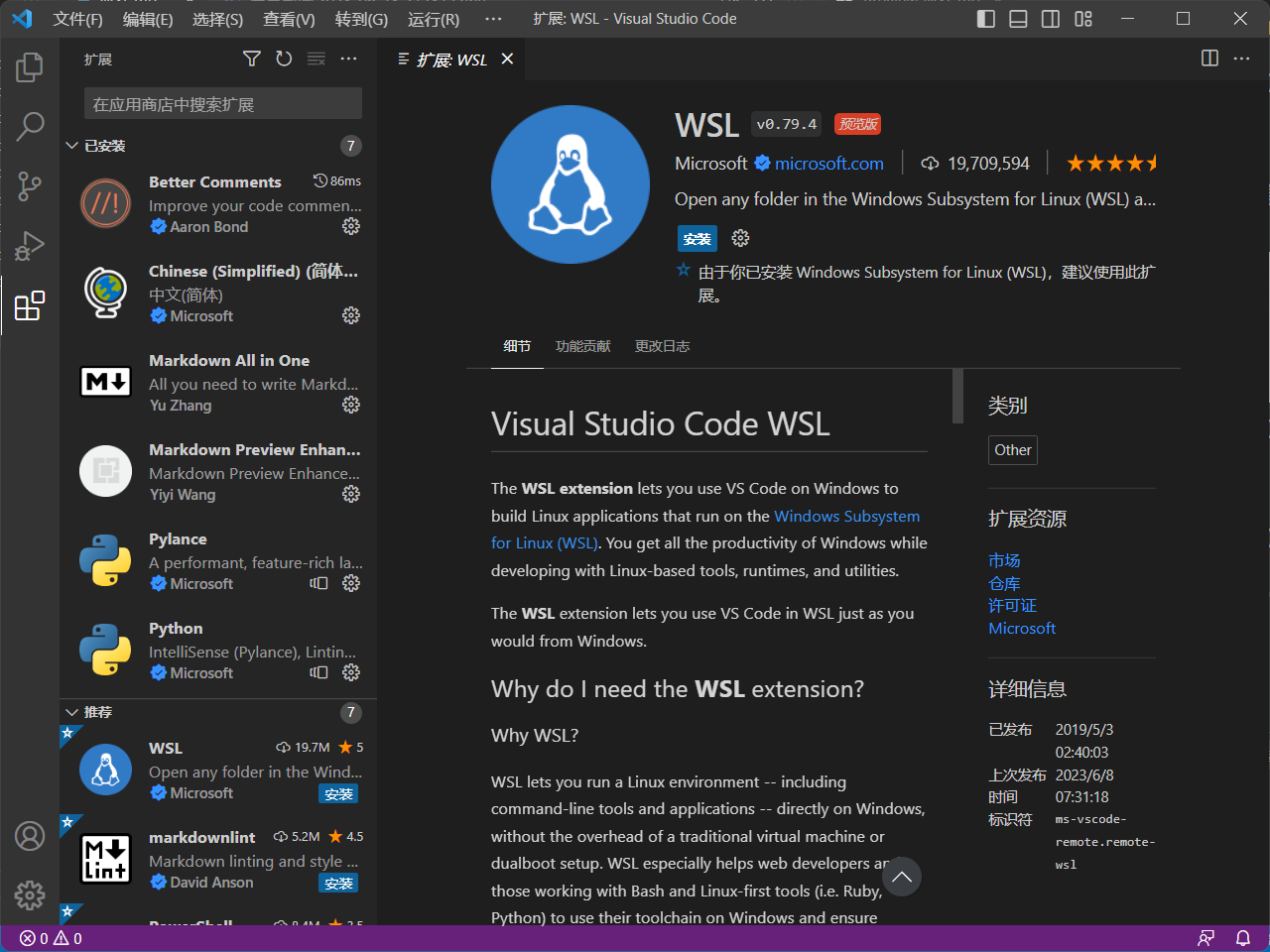Toggle the bottom panel layout
Viewport: 1270px width, 952px height.
click(x=1018, y=19)
